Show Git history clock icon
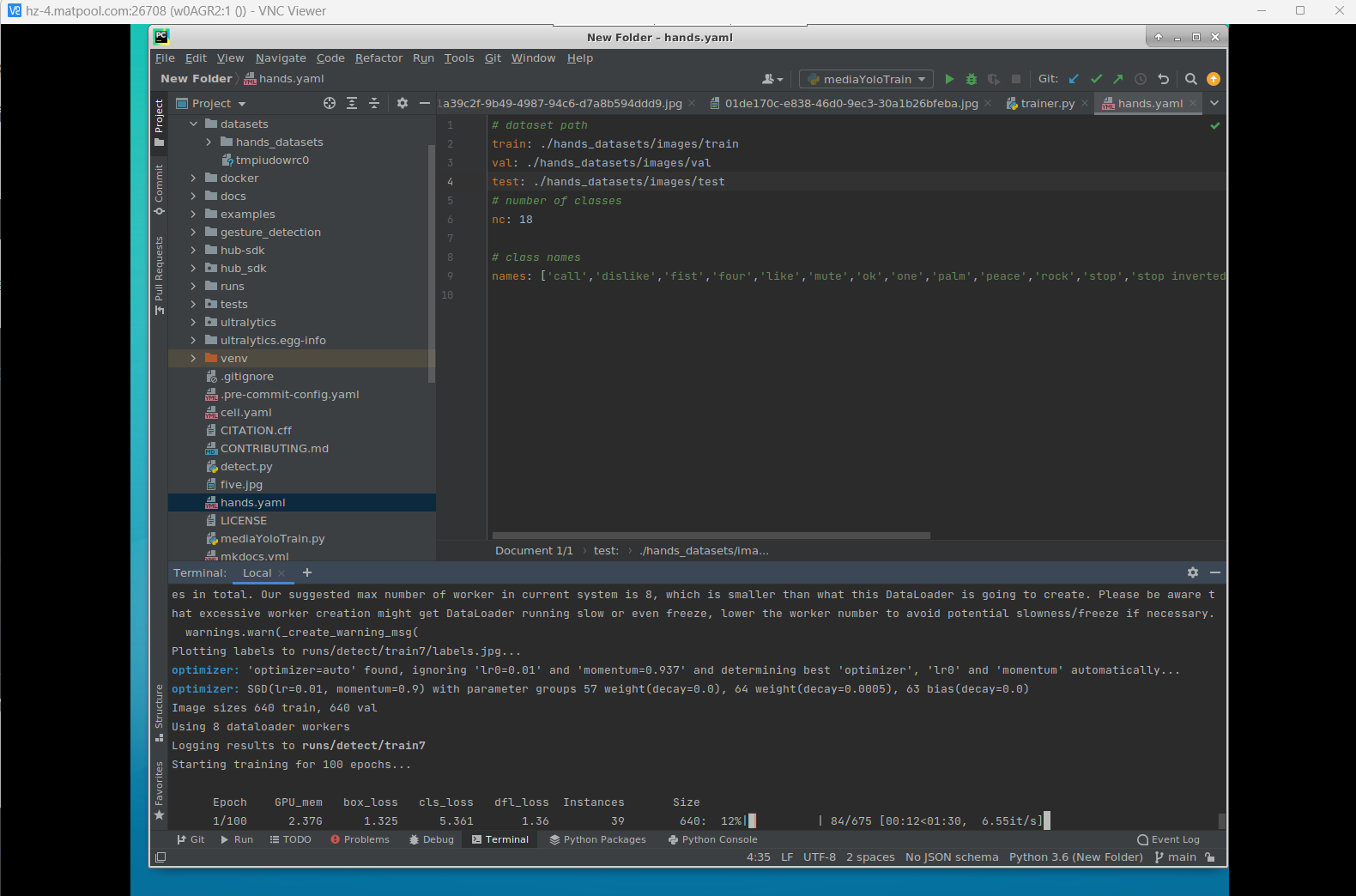 click(x=1141, y=79)
